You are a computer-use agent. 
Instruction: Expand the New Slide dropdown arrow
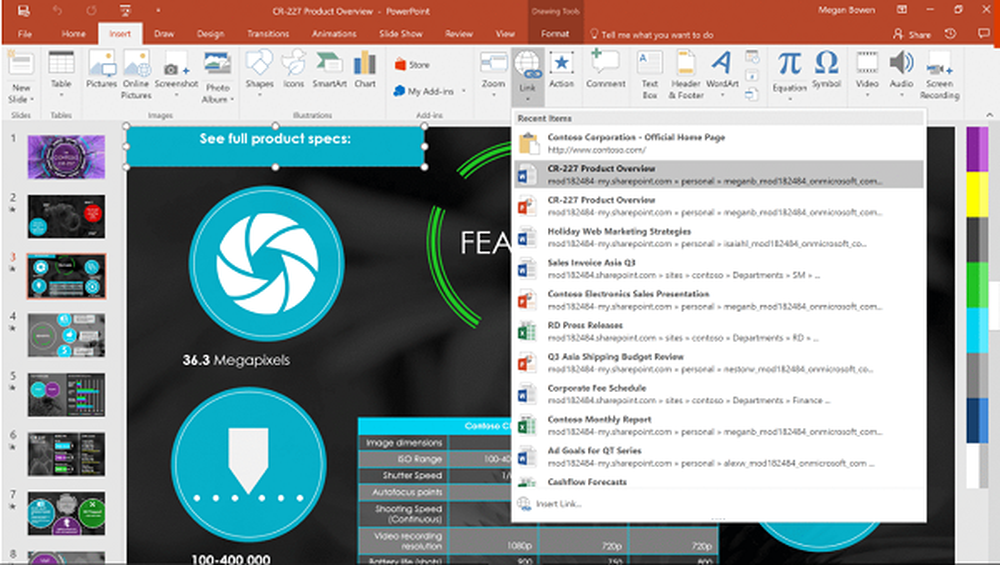tap(31, 100)
